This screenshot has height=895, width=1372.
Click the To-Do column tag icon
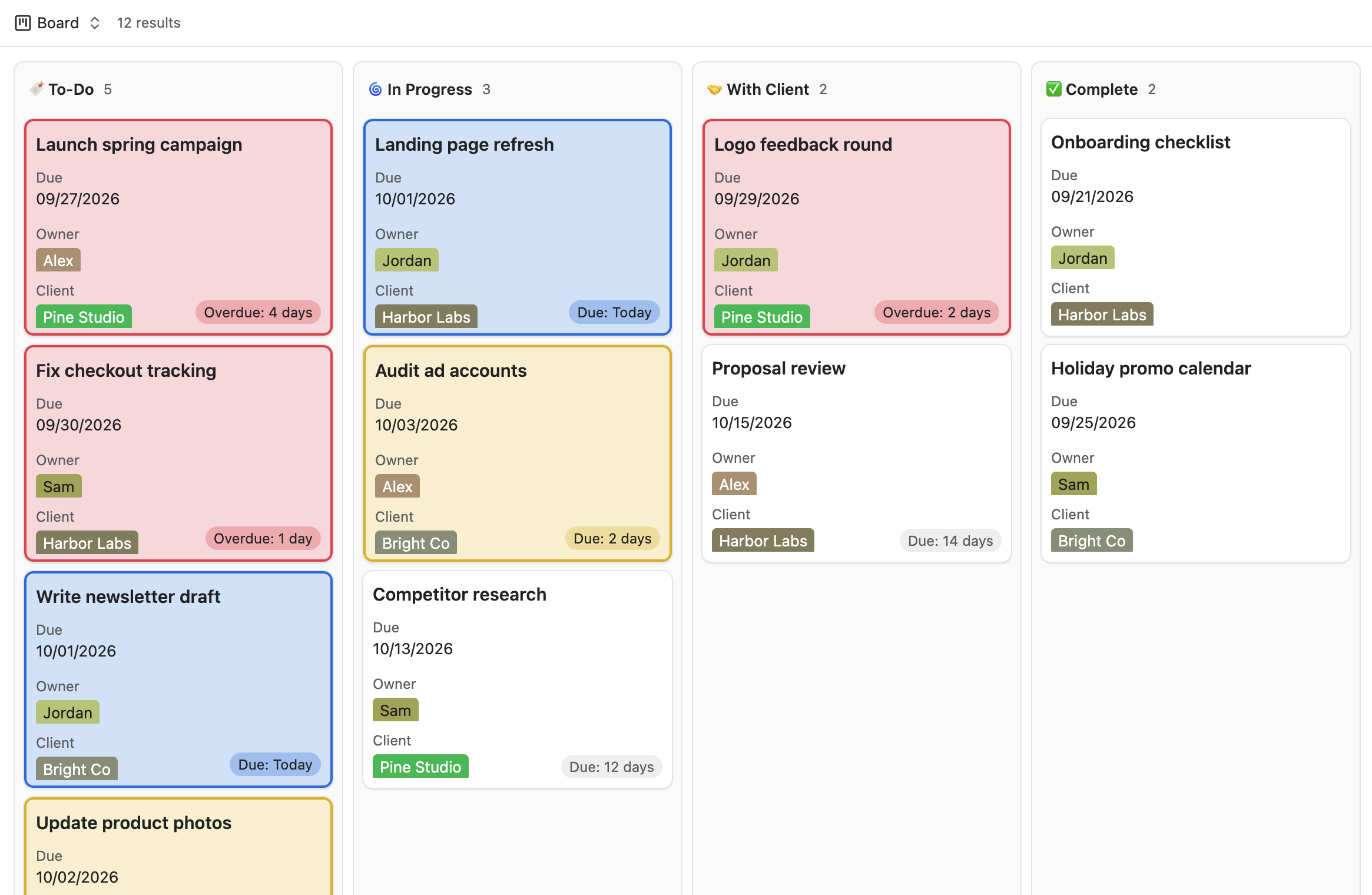point(37,89)
